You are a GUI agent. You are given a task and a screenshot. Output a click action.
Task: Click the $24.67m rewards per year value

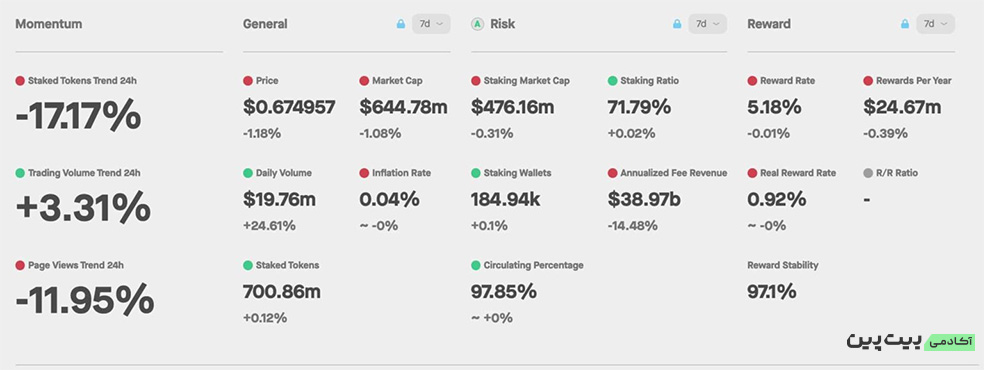coord(902,107)
